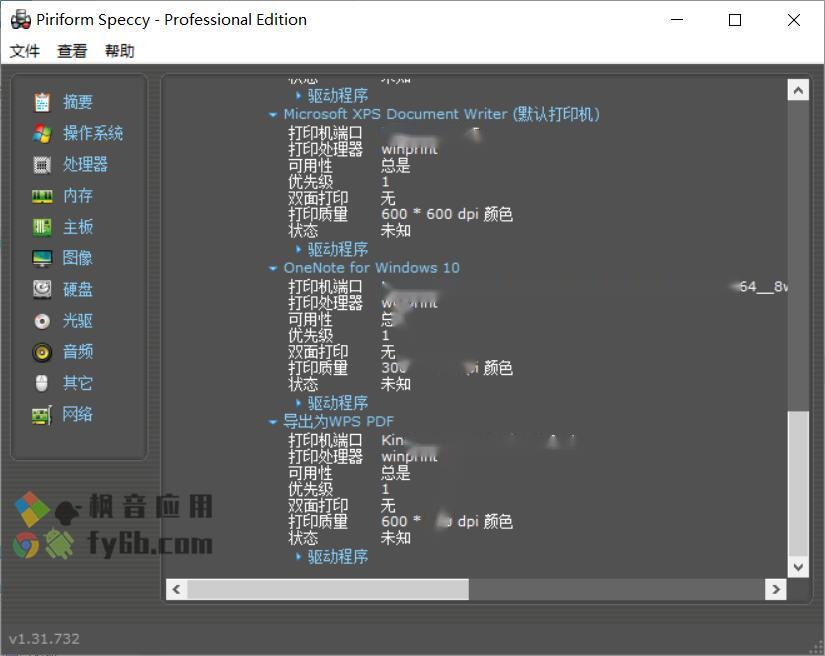Screen dimensions: 825x656
Task: Go to 内存 section label
Action: (78, 196)
